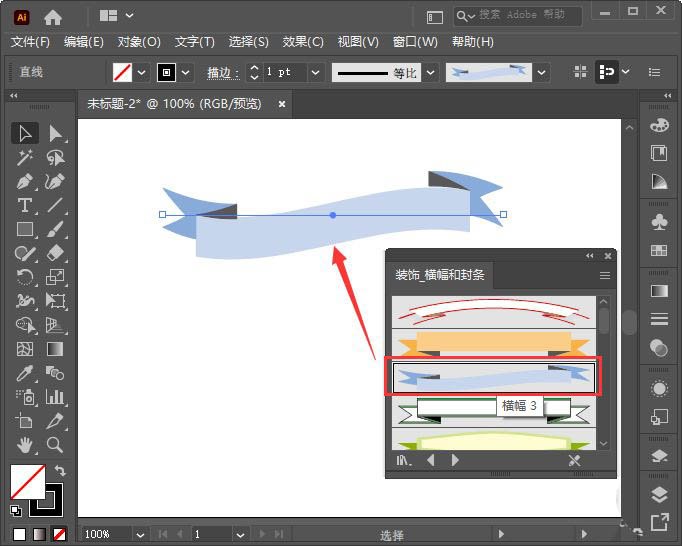Open stroke weight dropdown

[x=316, y=72]
